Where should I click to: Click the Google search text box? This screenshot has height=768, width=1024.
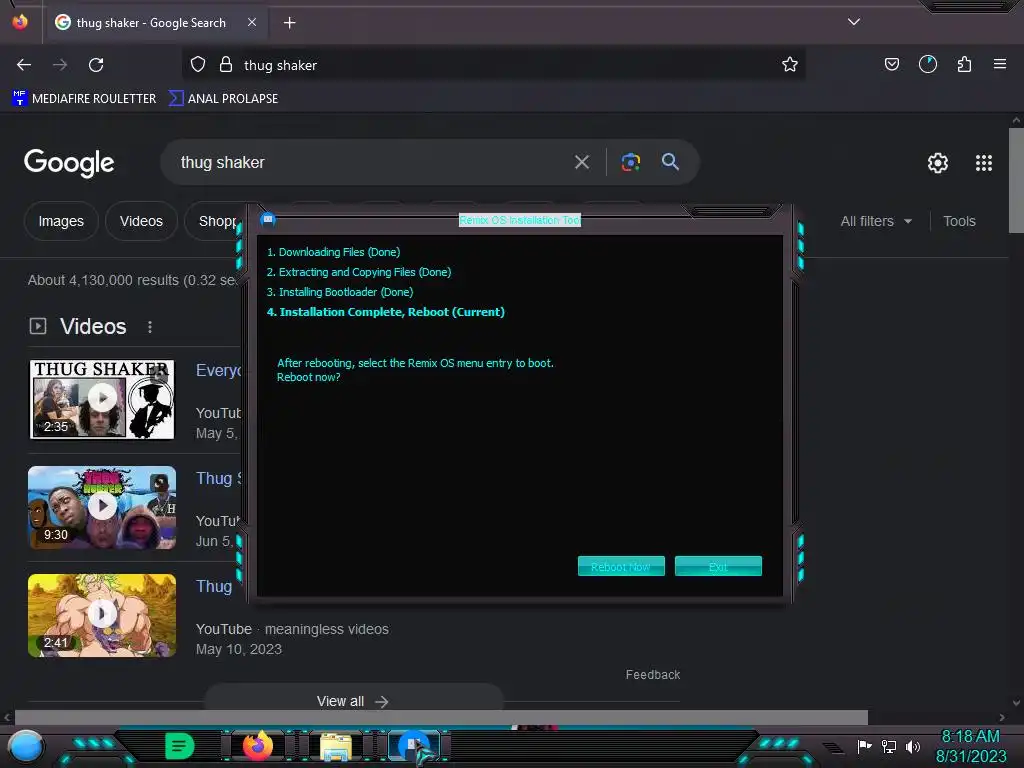tap(372, 162)
